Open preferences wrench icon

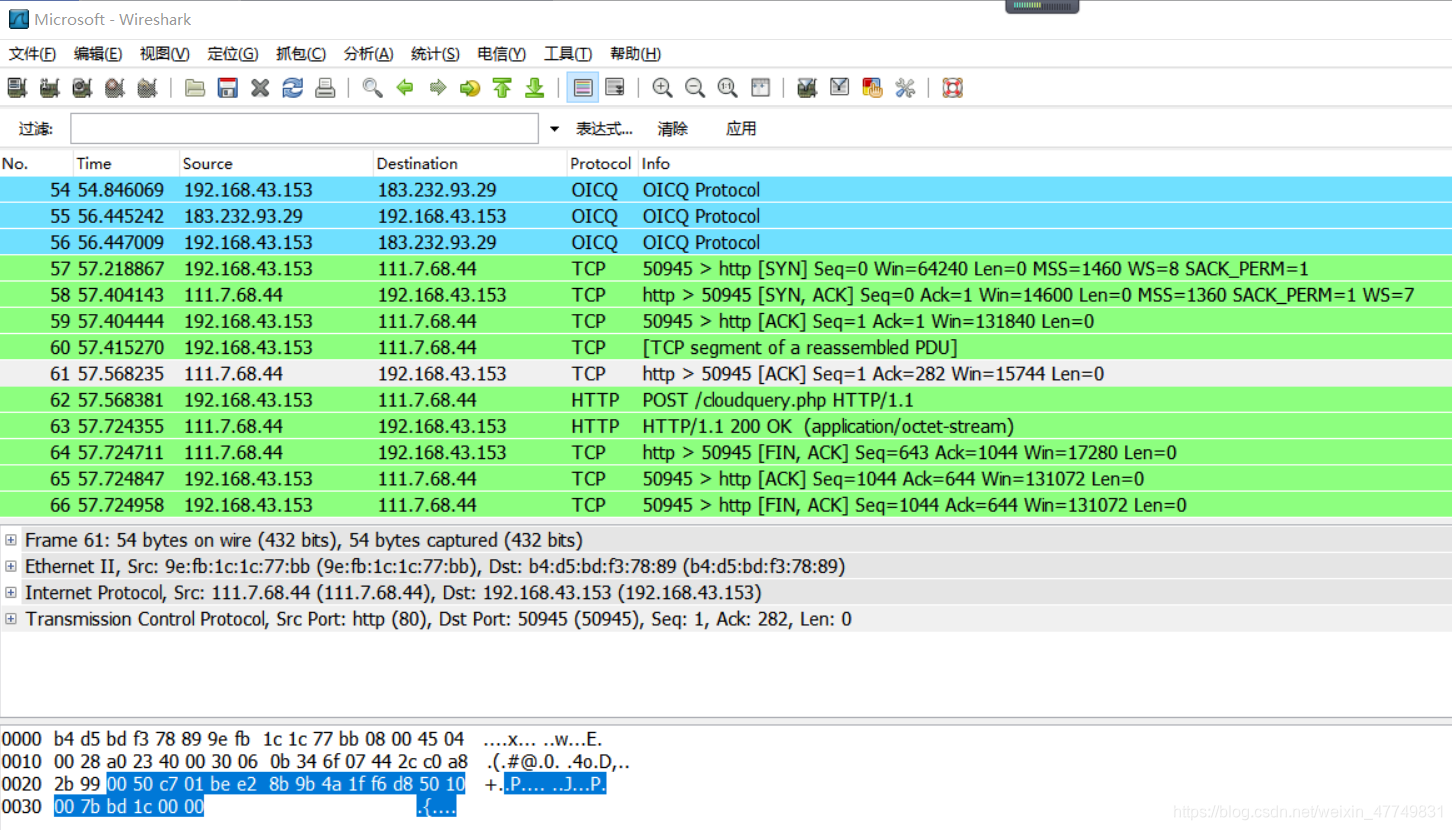click(905, 88)
